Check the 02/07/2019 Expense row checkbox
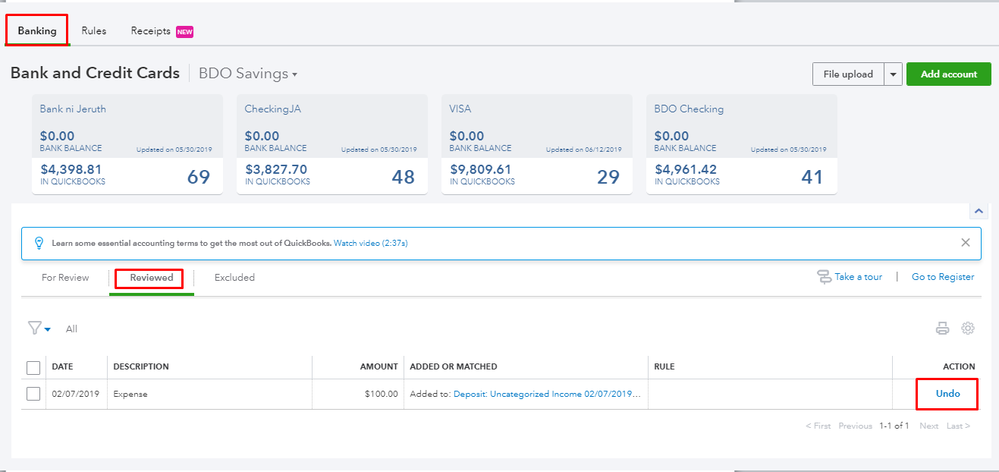 34,394
